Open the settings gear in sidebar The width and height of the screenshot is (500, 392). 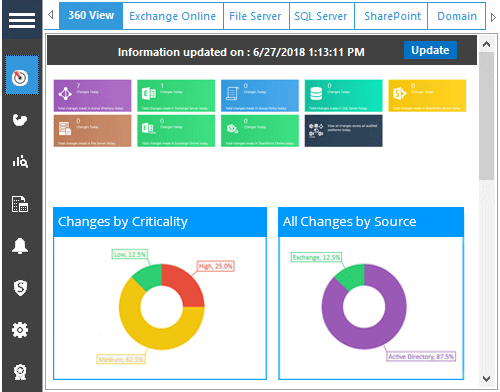(x=20, y=330)
